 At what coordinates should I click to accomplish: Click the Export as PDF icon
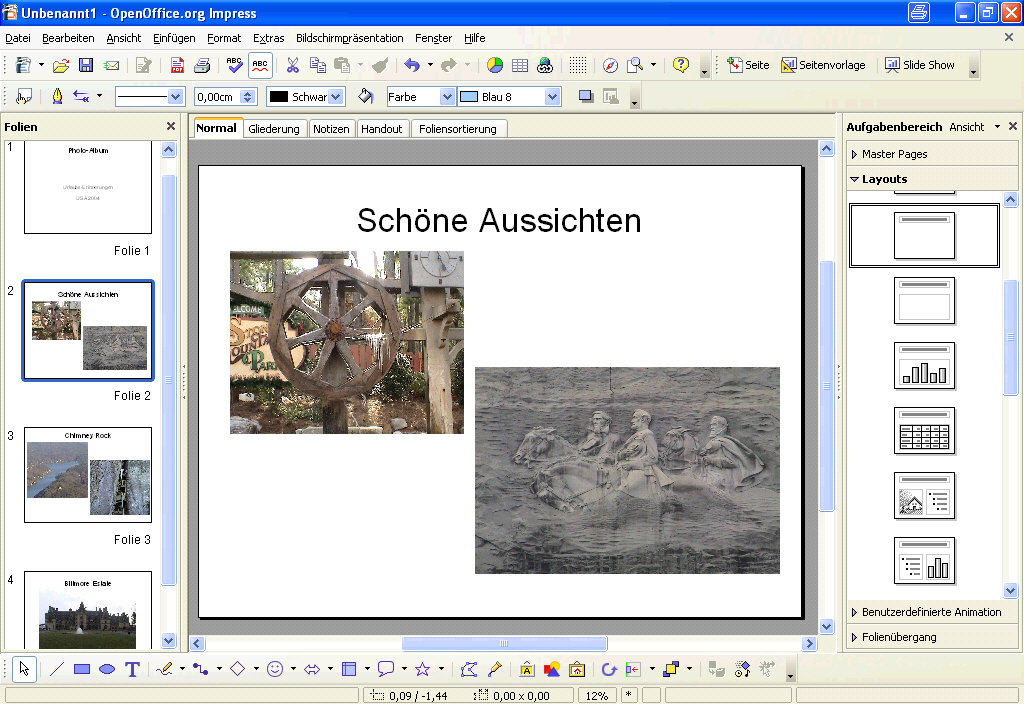tap(177, 65)
